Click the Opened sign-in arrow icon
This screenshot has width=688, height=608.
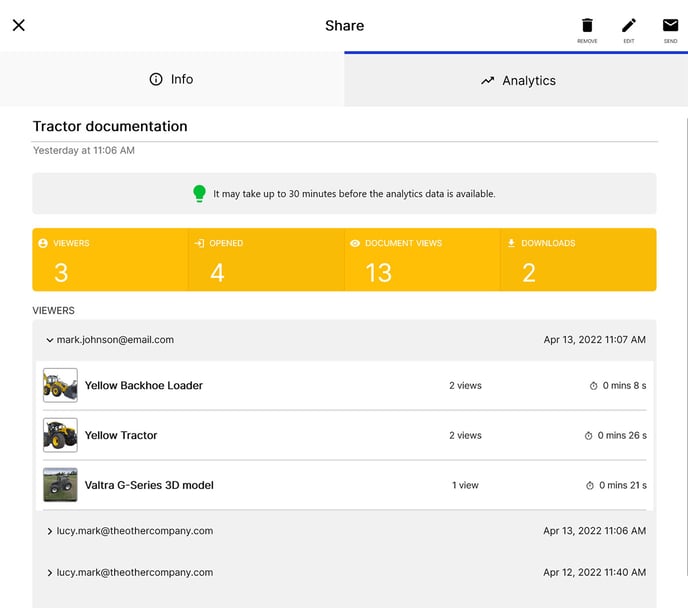(199, 243)
